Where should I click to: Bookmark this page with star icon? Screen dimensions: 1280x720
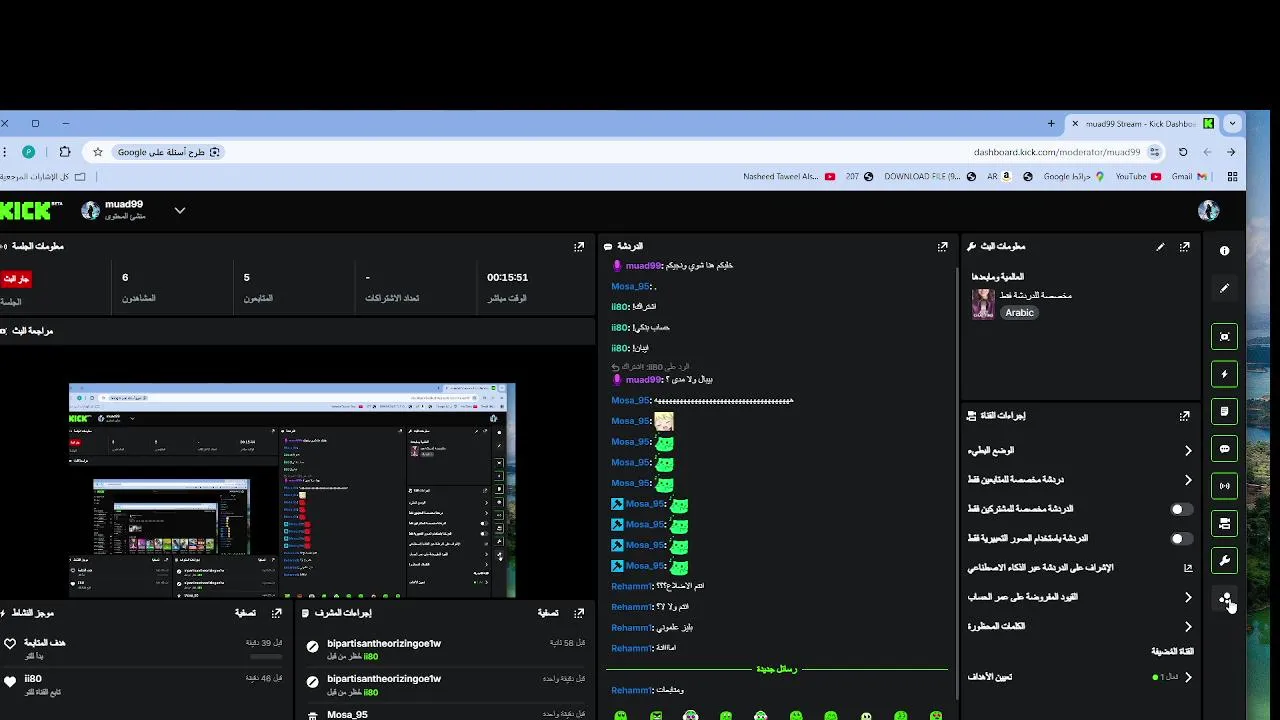97,152
